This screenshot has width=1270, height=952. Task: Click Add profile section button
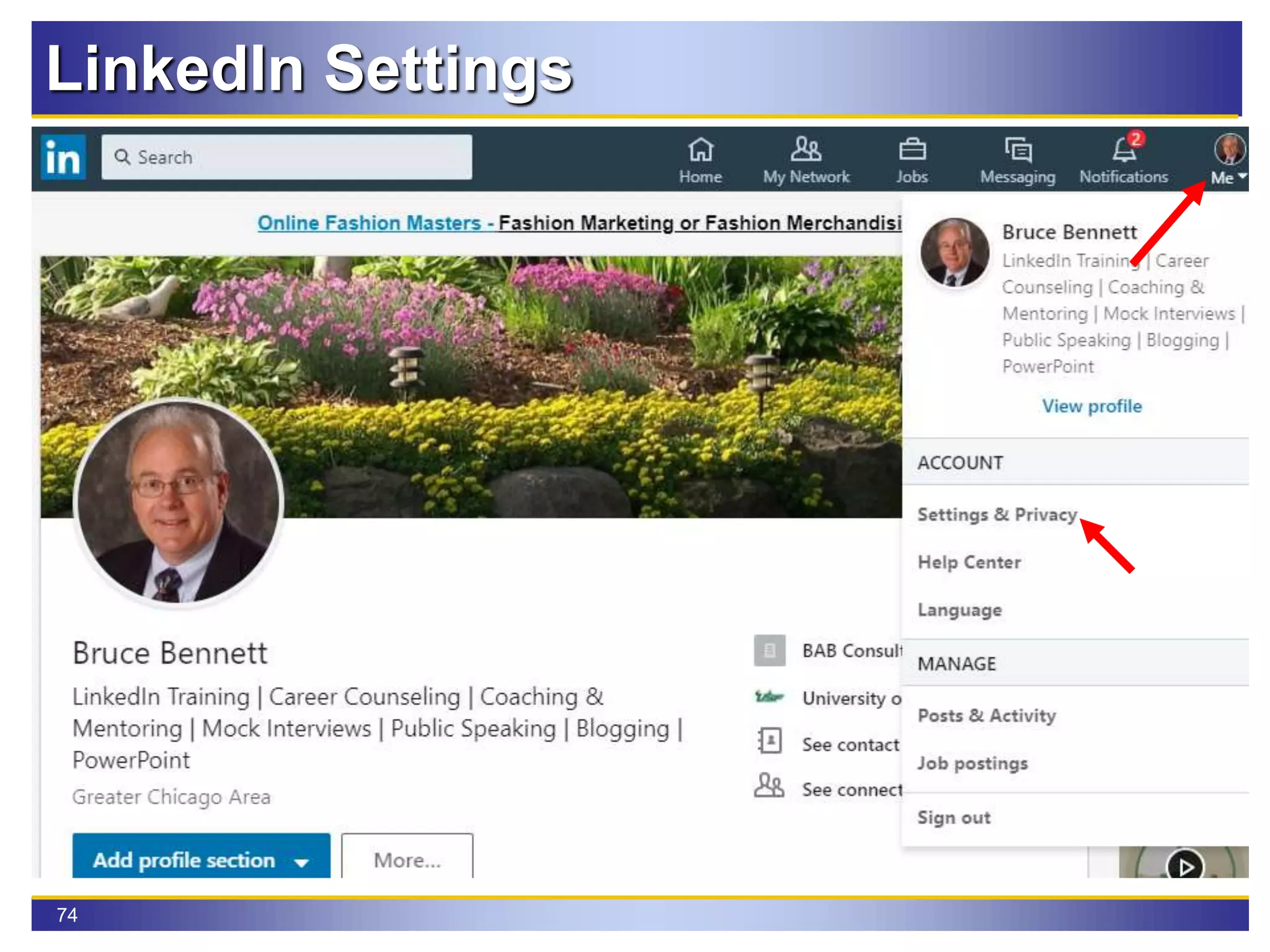coord(201,856)
